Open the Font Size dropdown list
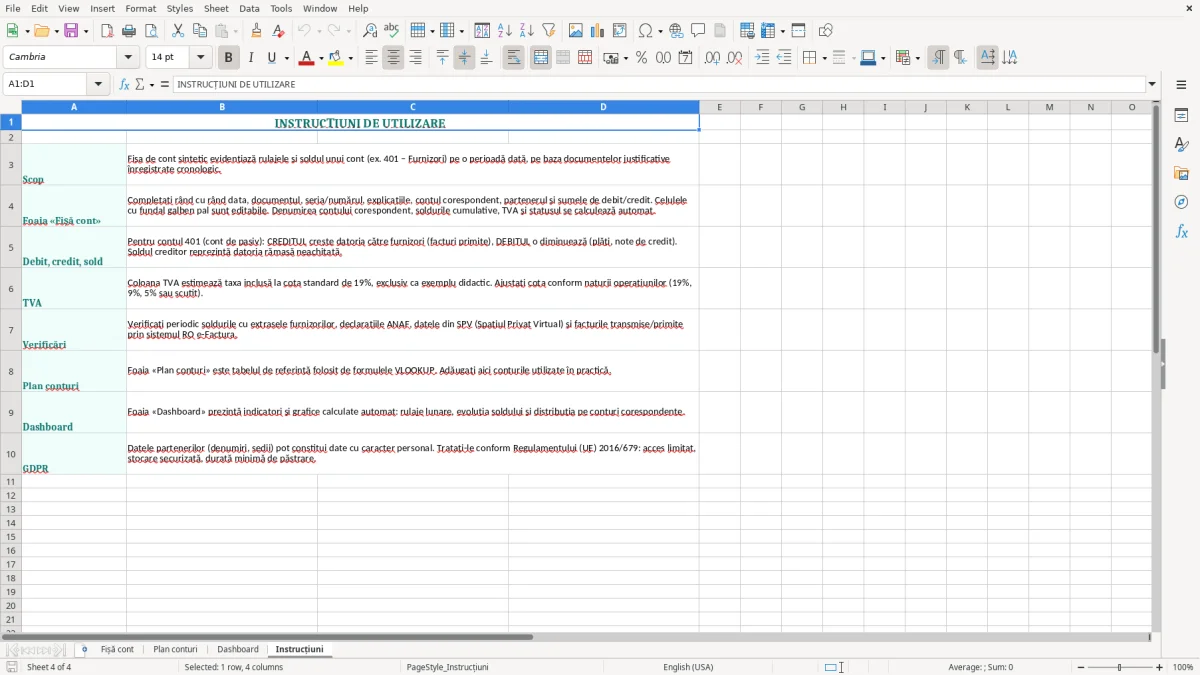 coord(201,58)
